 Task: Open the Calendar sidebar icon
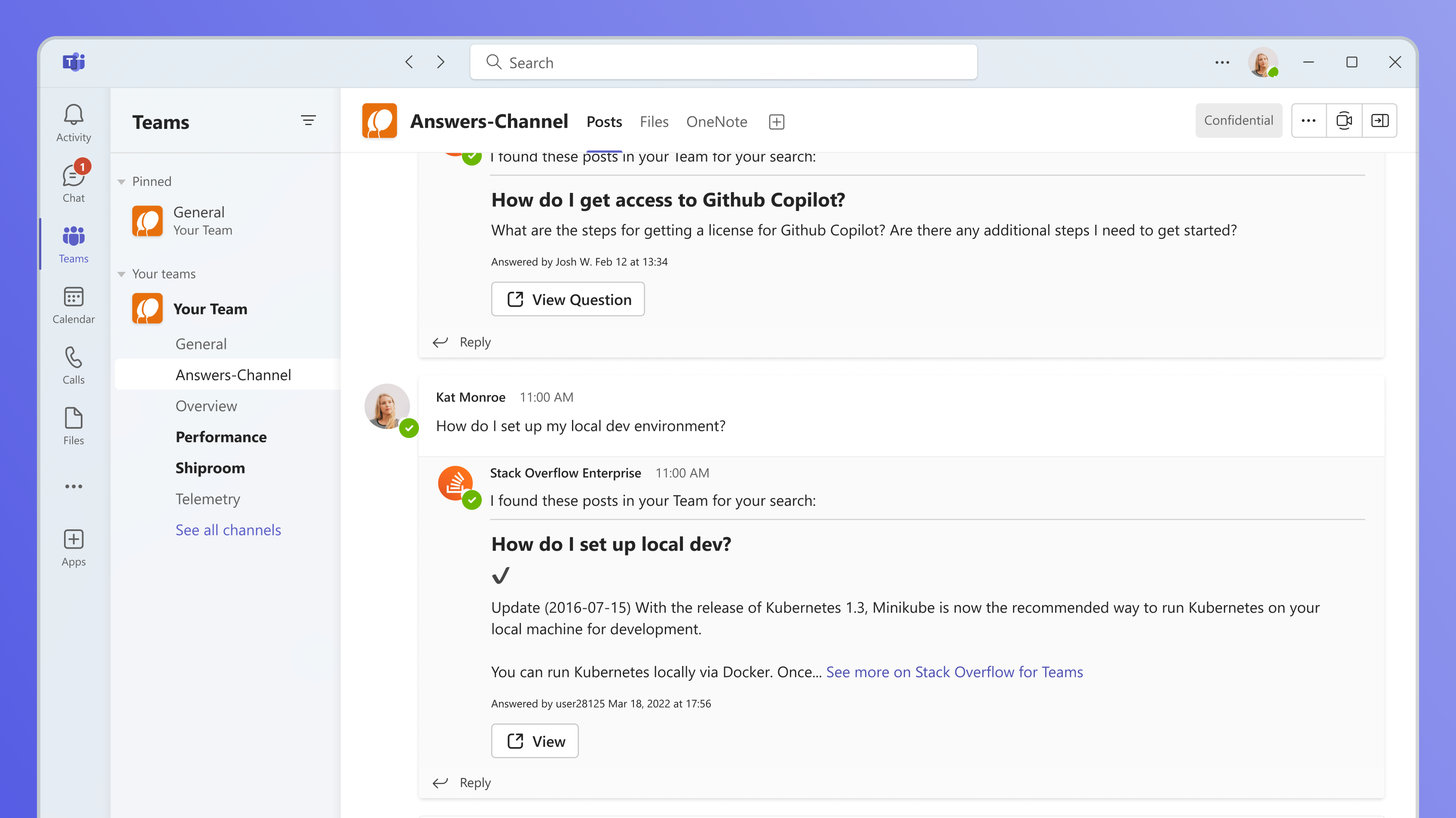click(x=73, y=305)
